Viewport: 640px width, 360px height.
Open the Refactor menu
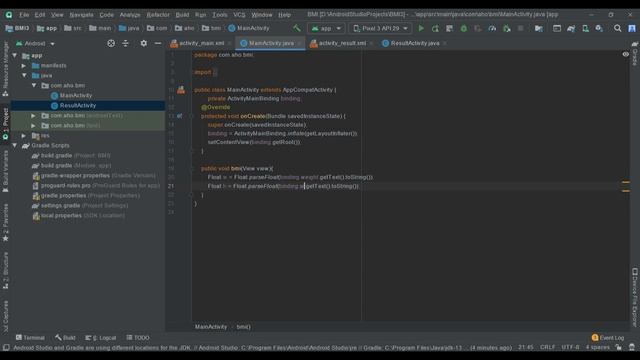click(158, 15)
